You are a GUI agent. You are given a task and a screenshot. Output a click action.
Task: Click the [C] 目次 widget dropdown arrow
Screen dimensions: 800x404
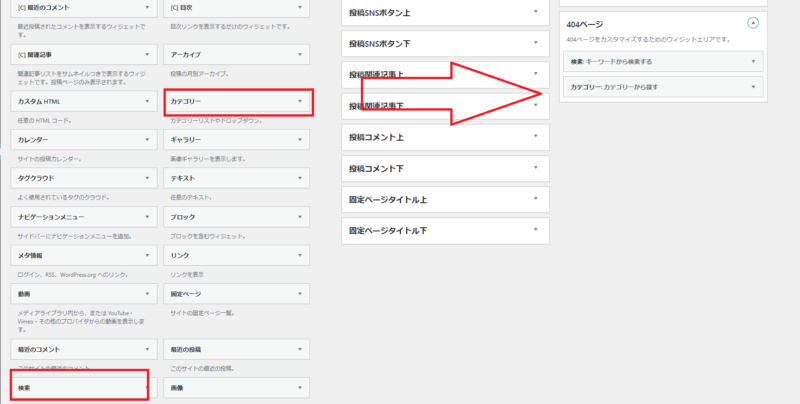tap(300, 8)
